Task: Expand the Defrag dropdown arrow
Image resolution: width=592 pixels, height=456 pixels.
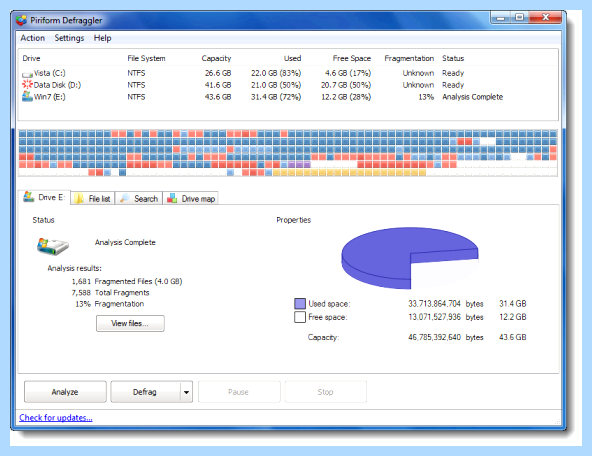Action: click(186, 392)
